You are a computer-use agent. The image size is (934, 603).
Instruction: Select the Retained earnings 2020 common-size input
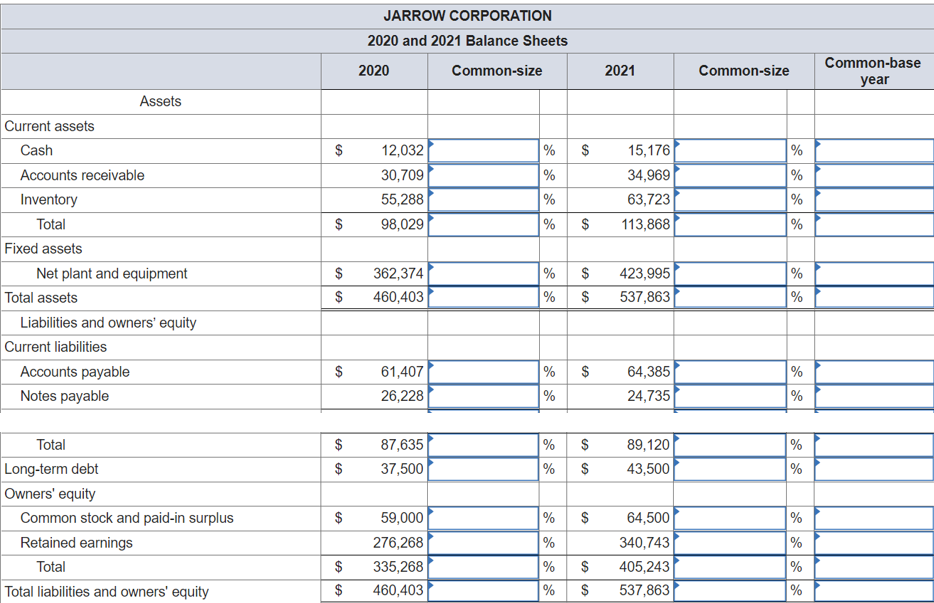483,542
